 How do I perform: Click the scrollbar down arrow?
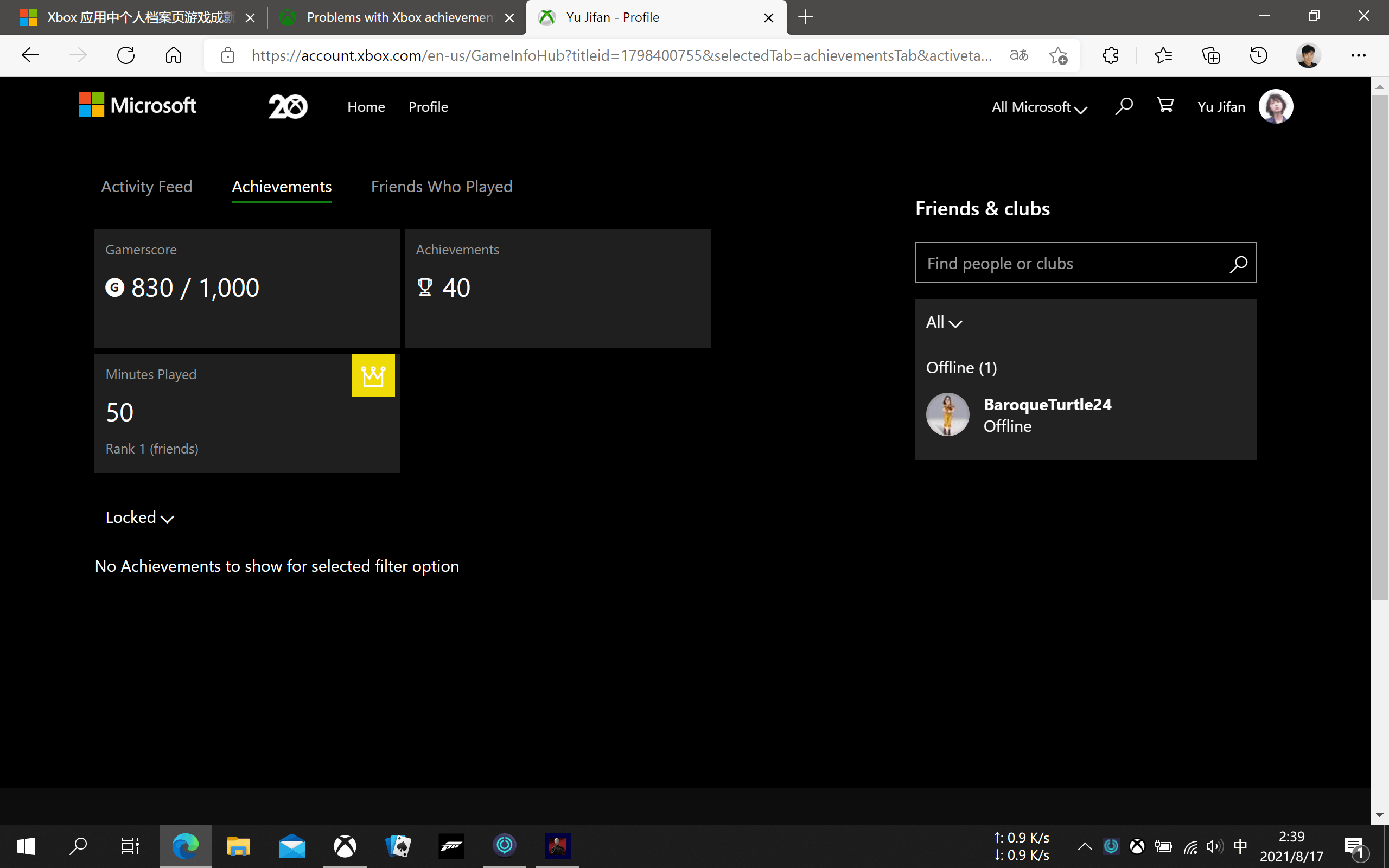coord(1379,815)
